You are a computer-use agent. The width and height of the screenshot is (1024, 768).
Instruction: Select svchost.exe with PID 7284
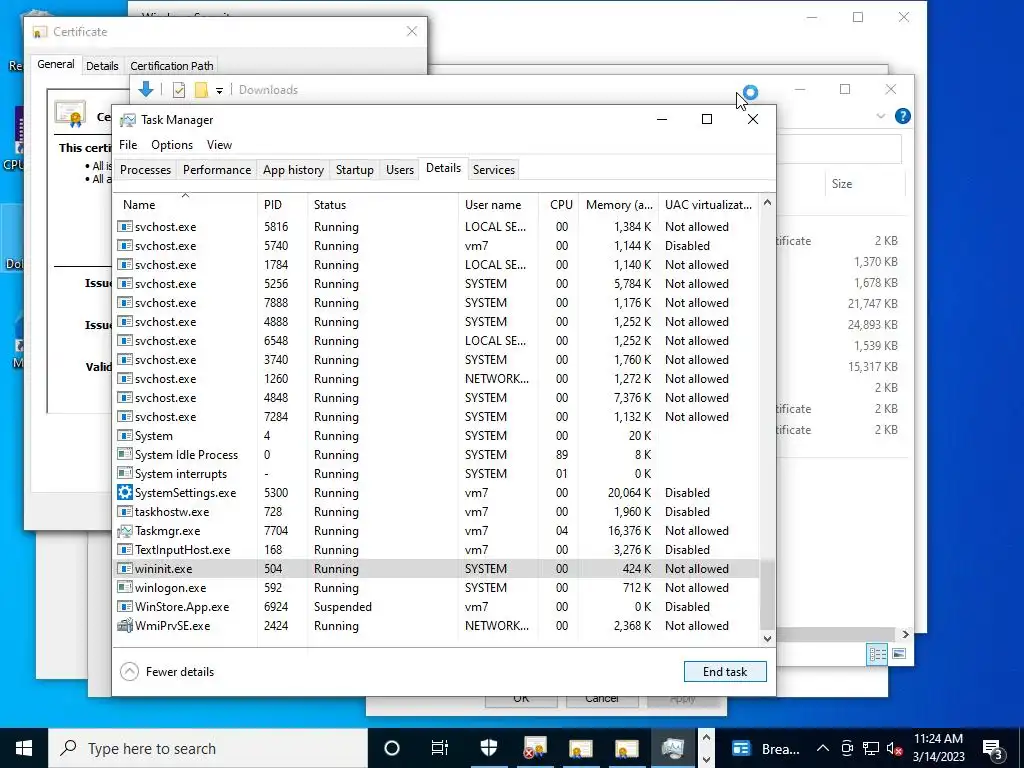(436, 417)
